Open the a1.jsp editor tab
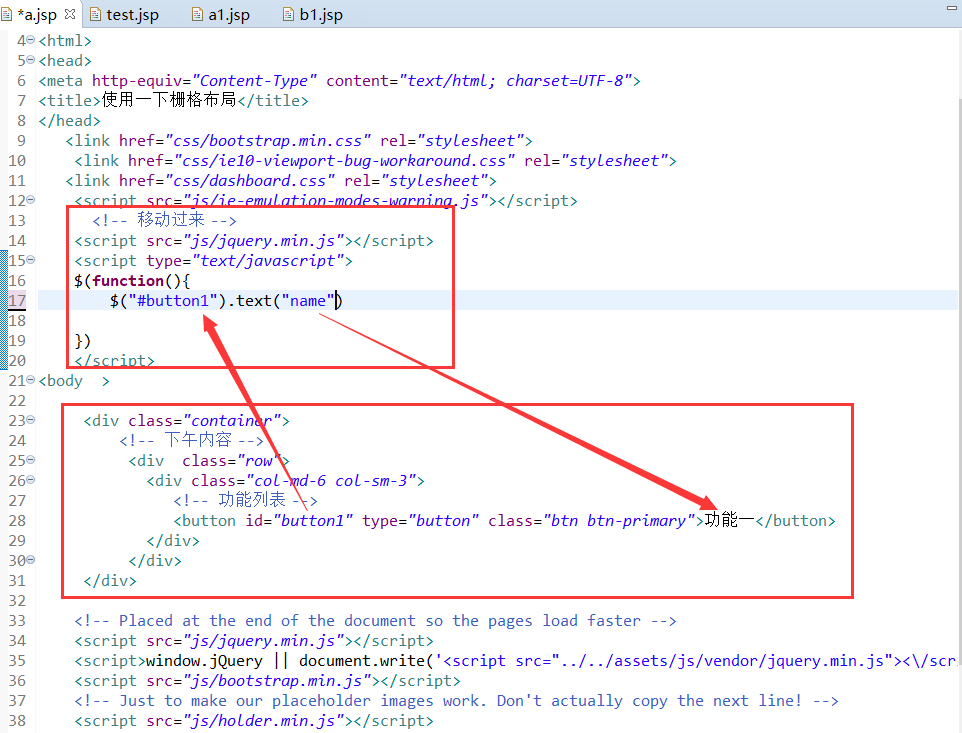Screen dimensions: 962x733 [221, 15]
